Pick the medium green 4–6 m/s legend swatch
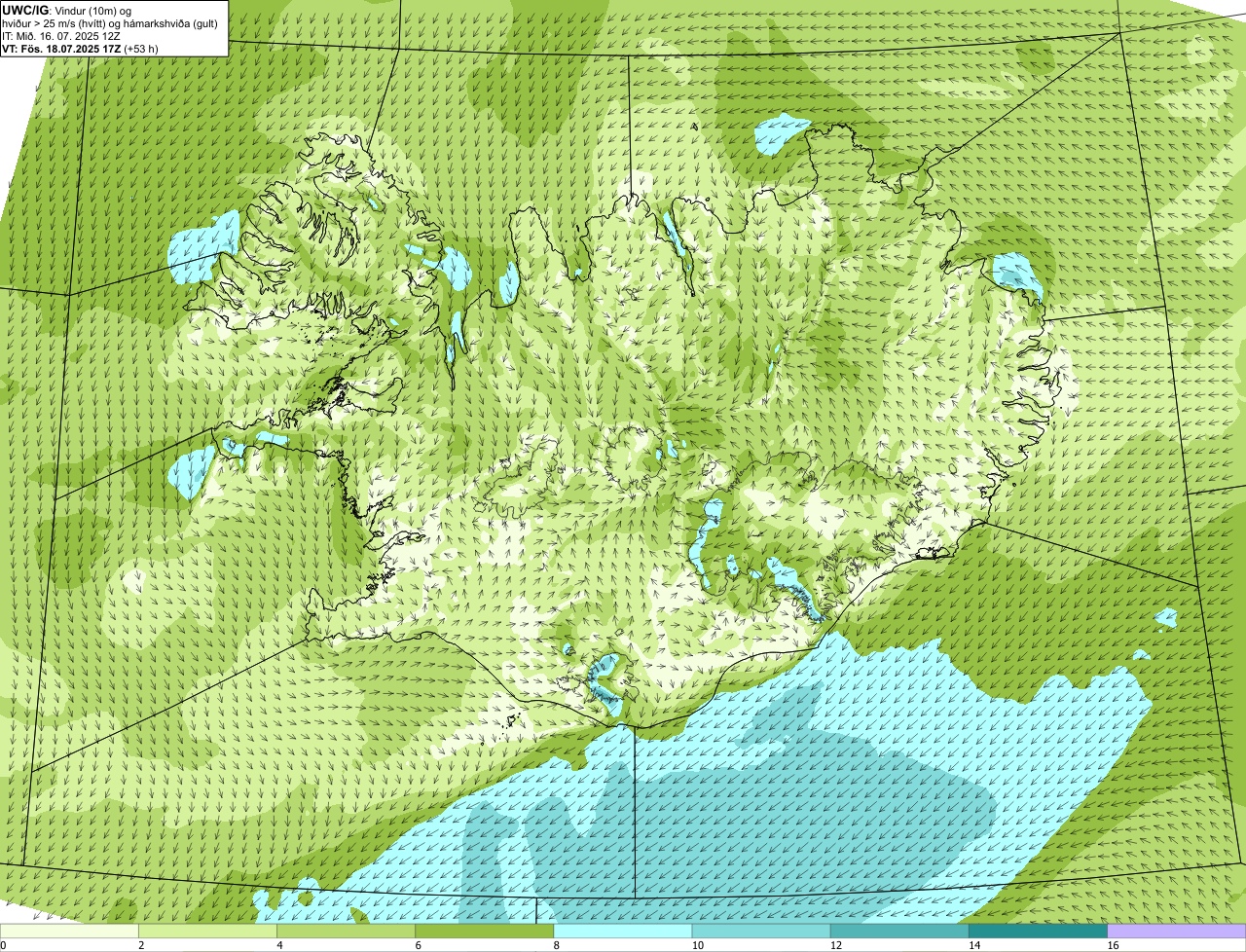Image resolution: width=1246 pixels, height=952 pixels. pyautogui.click(x=346, y=931)
